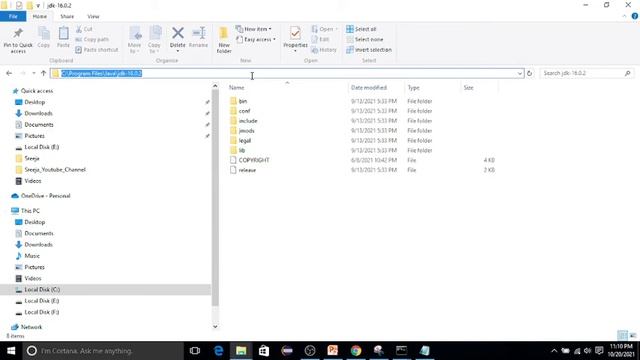
Task: Open Network in navigation pane
Action: [x=31, y=327]
